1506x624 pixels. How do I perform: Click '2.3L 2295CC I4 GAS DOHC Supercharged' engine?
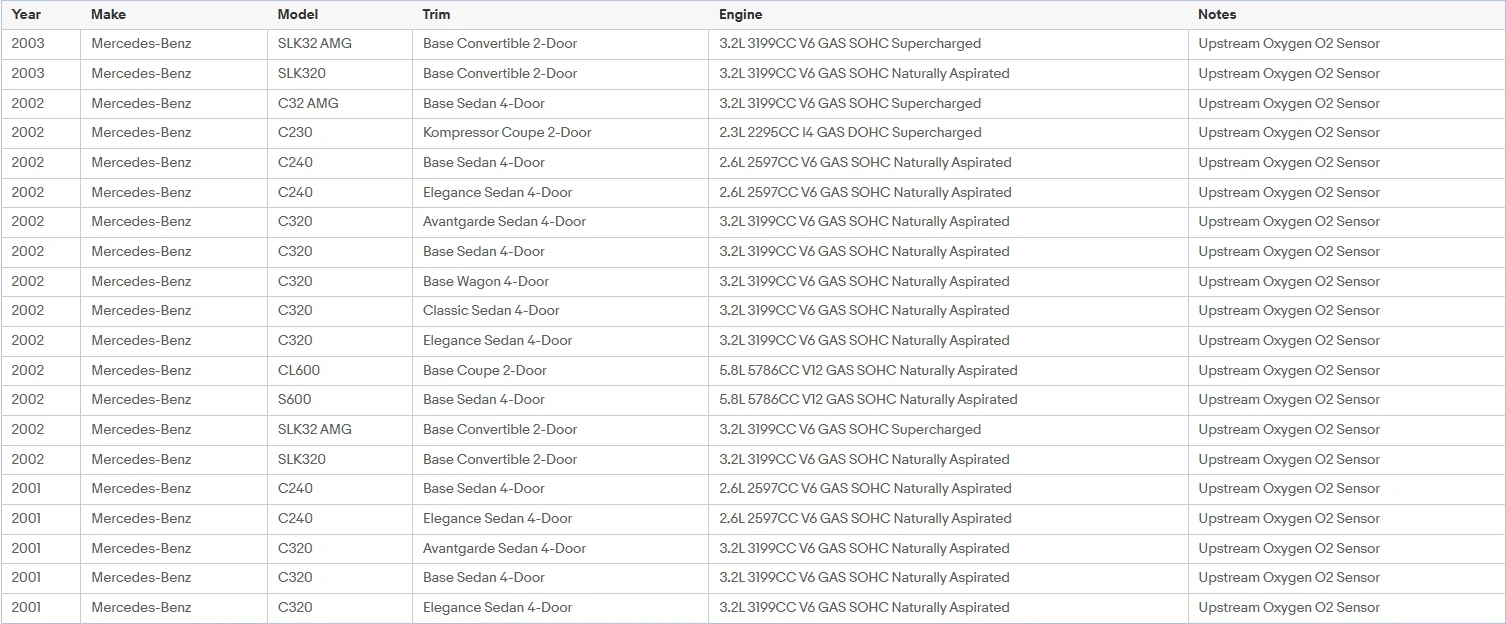pyautogui.click(x=850, y=133)
